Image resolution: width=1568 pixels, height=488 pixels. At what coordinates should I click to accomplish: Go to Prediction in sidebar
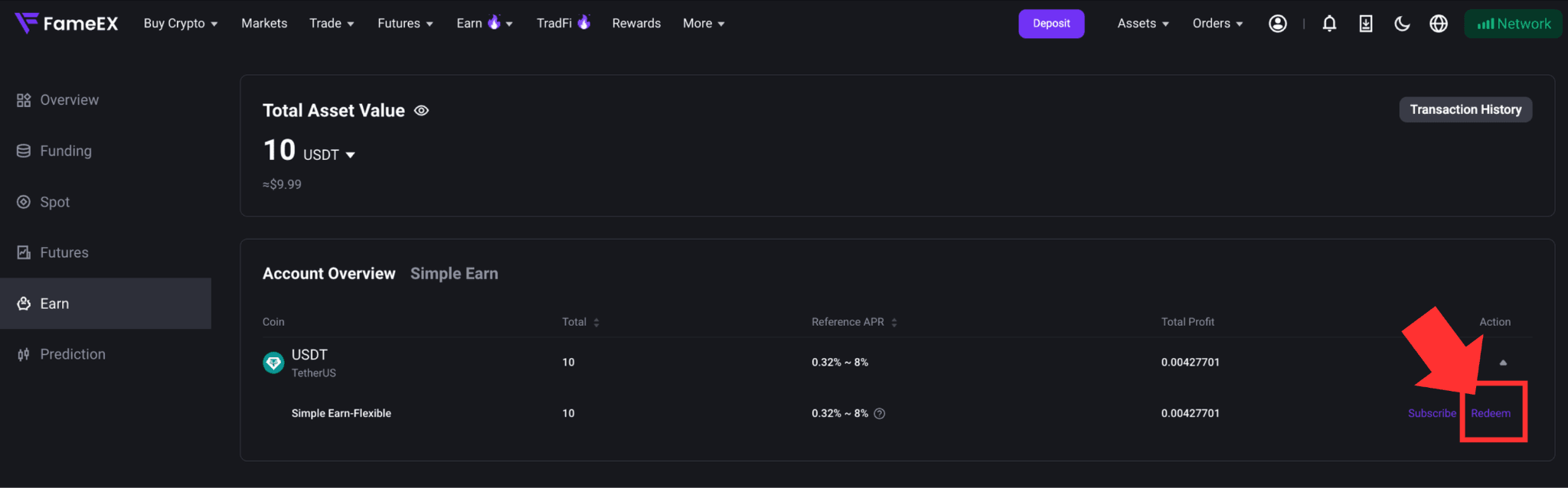click(x=73, y=354)
